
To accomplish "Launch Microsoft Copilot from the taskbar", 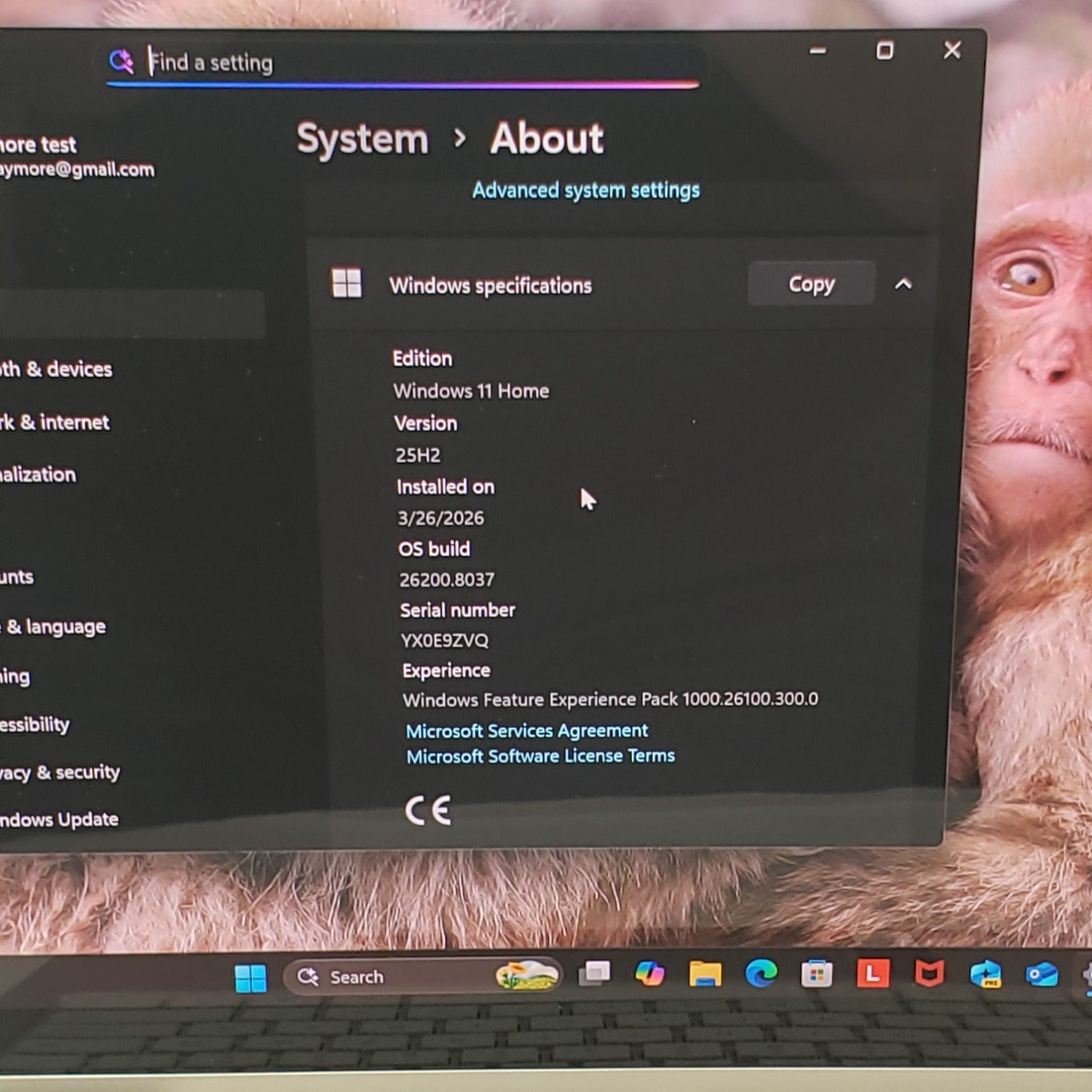I will tap(649, 974).
